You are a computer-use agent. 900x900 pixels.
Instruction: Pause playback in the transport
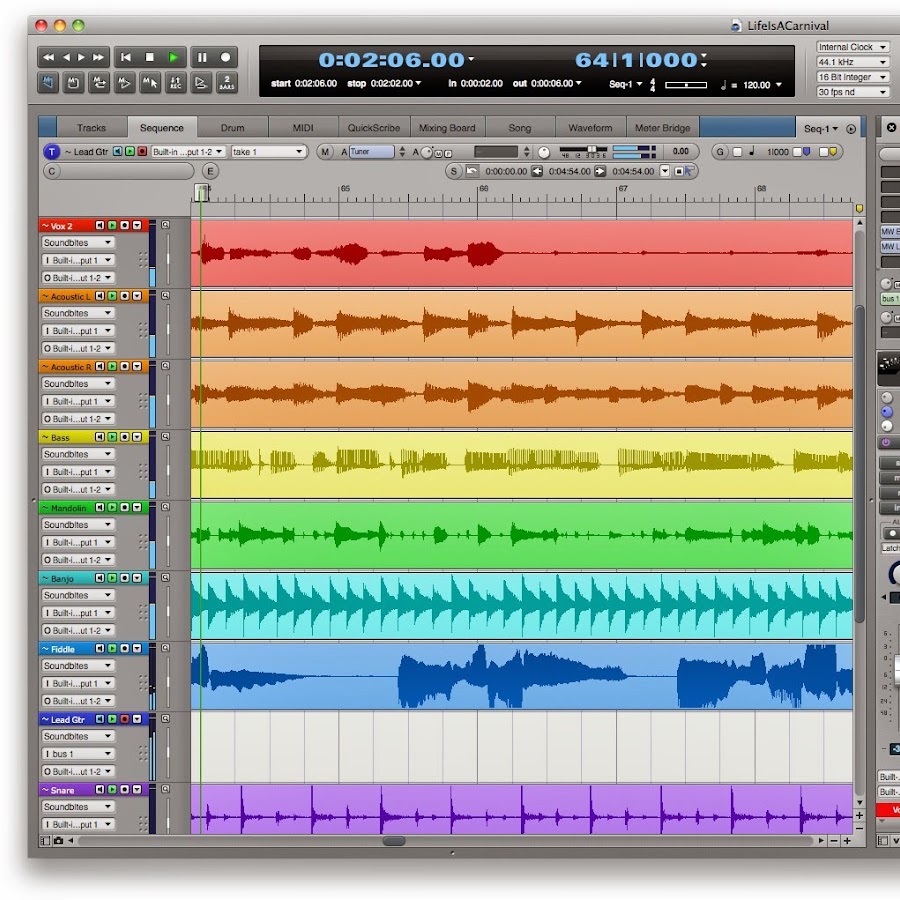202,57
